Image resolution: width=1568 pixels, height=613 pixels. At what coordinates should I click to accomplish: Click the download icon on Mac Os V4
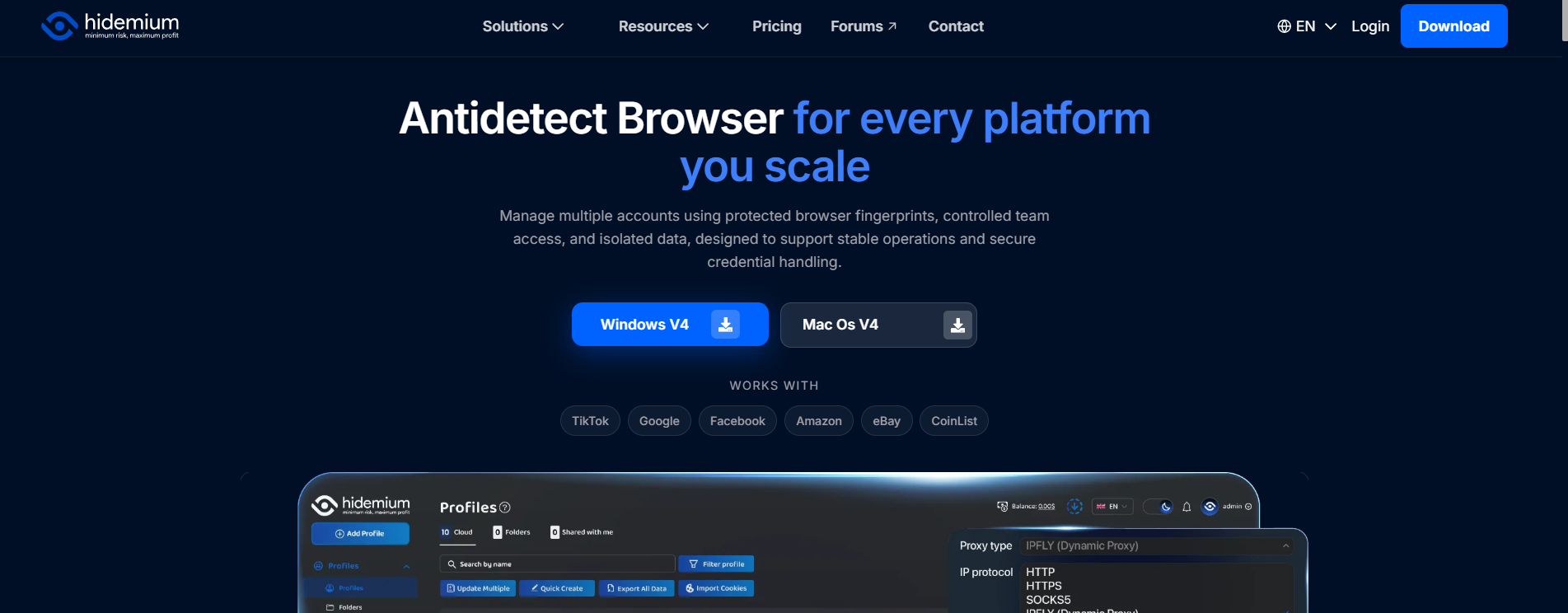(x=957, y=325)
